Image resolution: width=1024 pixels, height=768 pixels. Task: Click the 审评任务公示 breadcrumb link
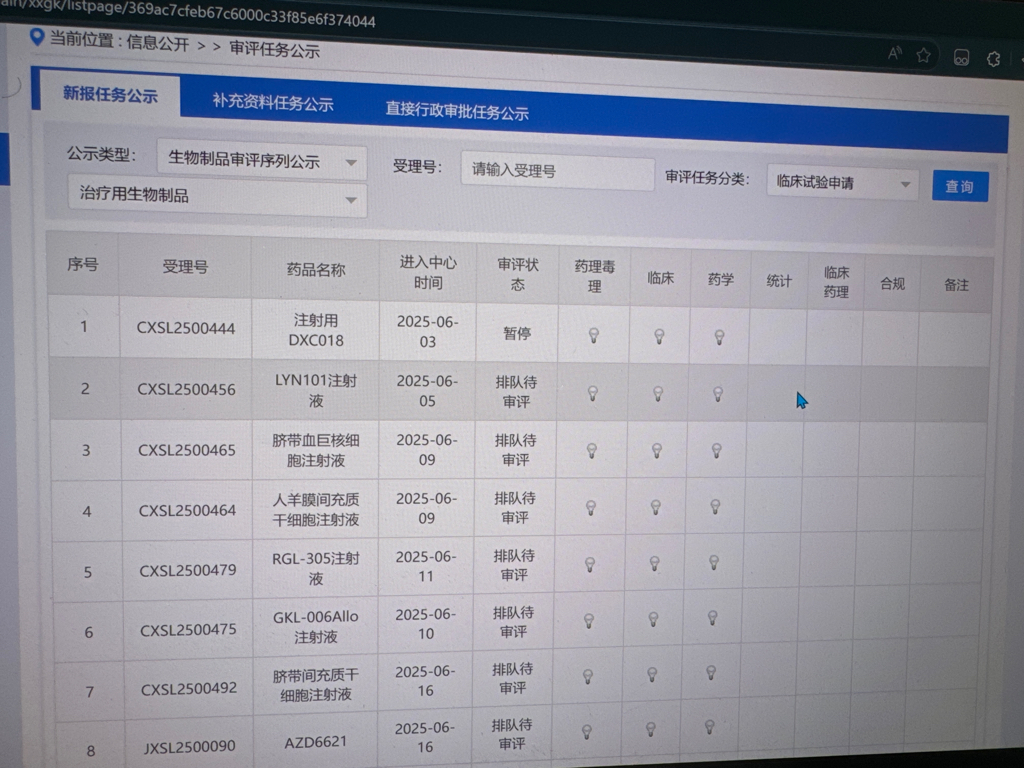(274, 50)
